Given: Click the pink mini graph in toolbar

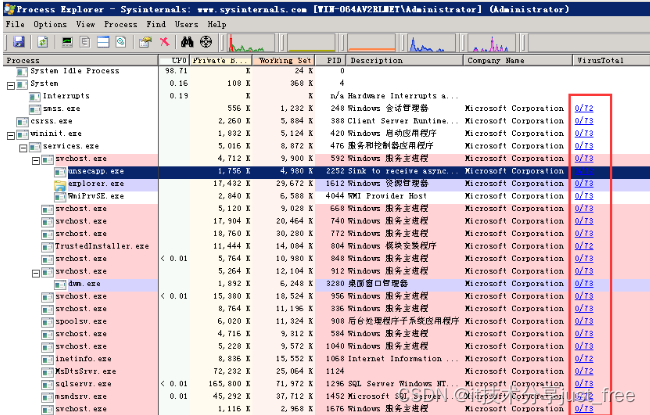Looking at the screenshot, I should tap(492, 43).
